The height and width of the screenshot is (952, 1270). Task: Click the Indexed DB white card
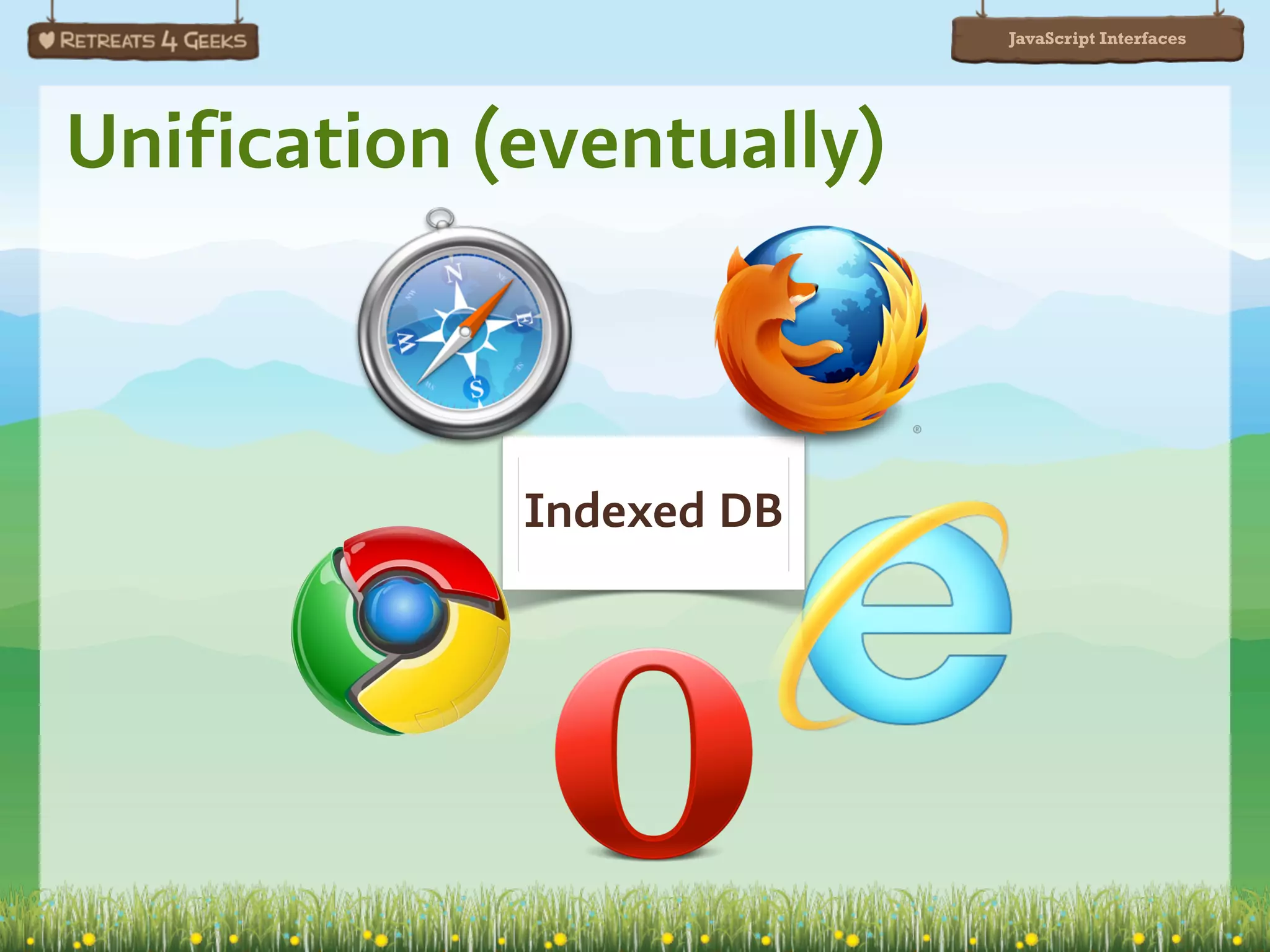[653, 513]
